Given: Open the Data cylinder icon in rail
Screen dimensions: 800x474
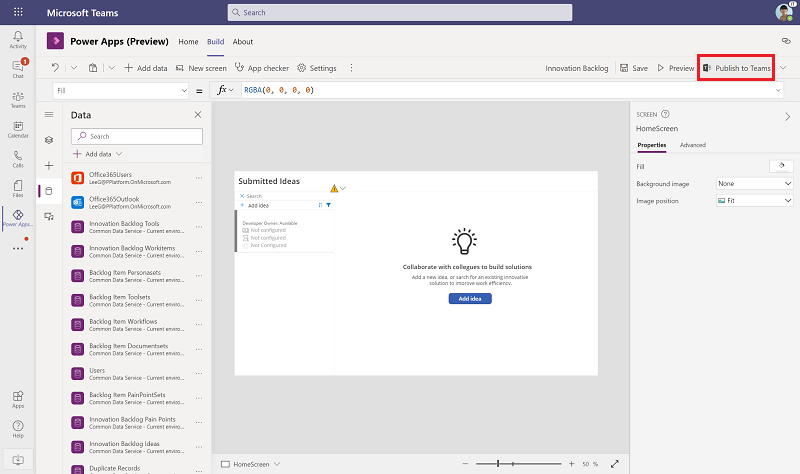Looking at the screenshot, I should 49,191.
